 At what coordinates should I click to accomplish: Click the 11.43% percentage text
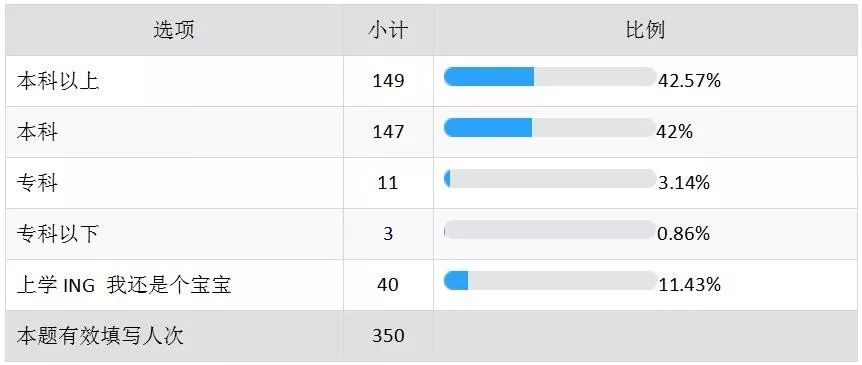689,285
